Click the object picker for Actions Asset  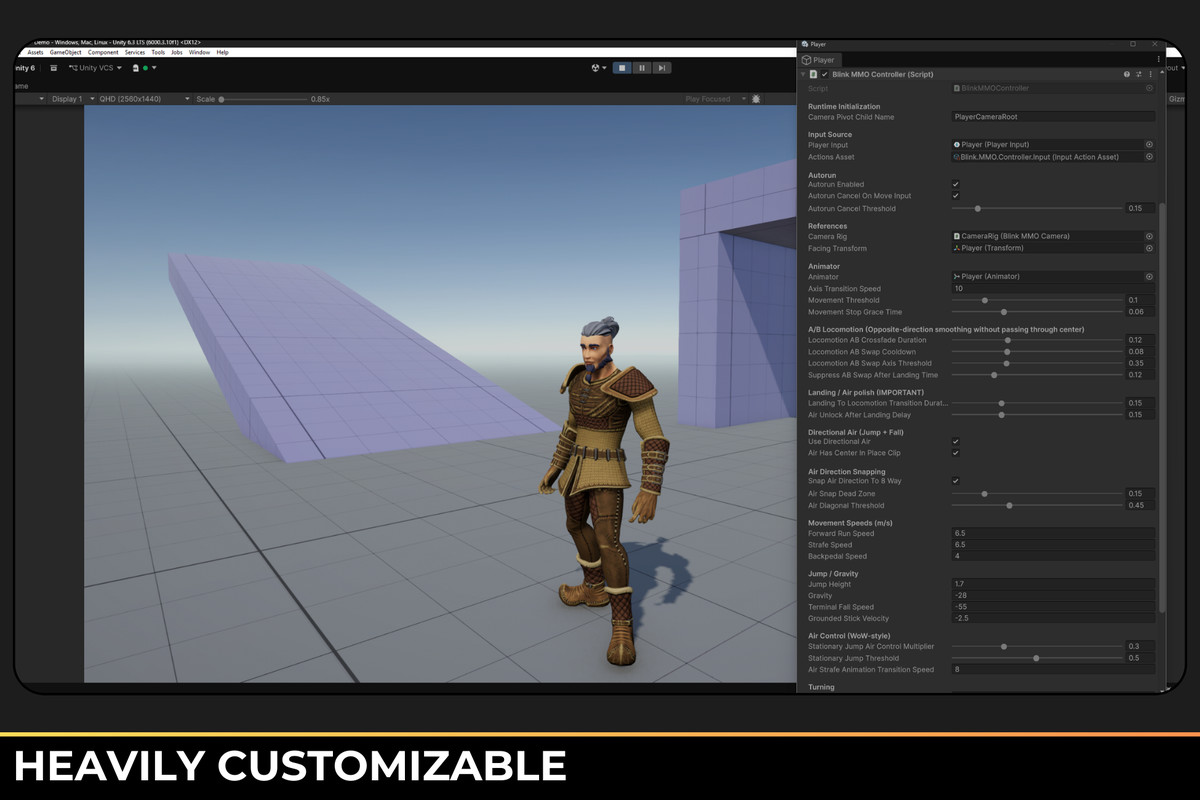coord(1149,156)
